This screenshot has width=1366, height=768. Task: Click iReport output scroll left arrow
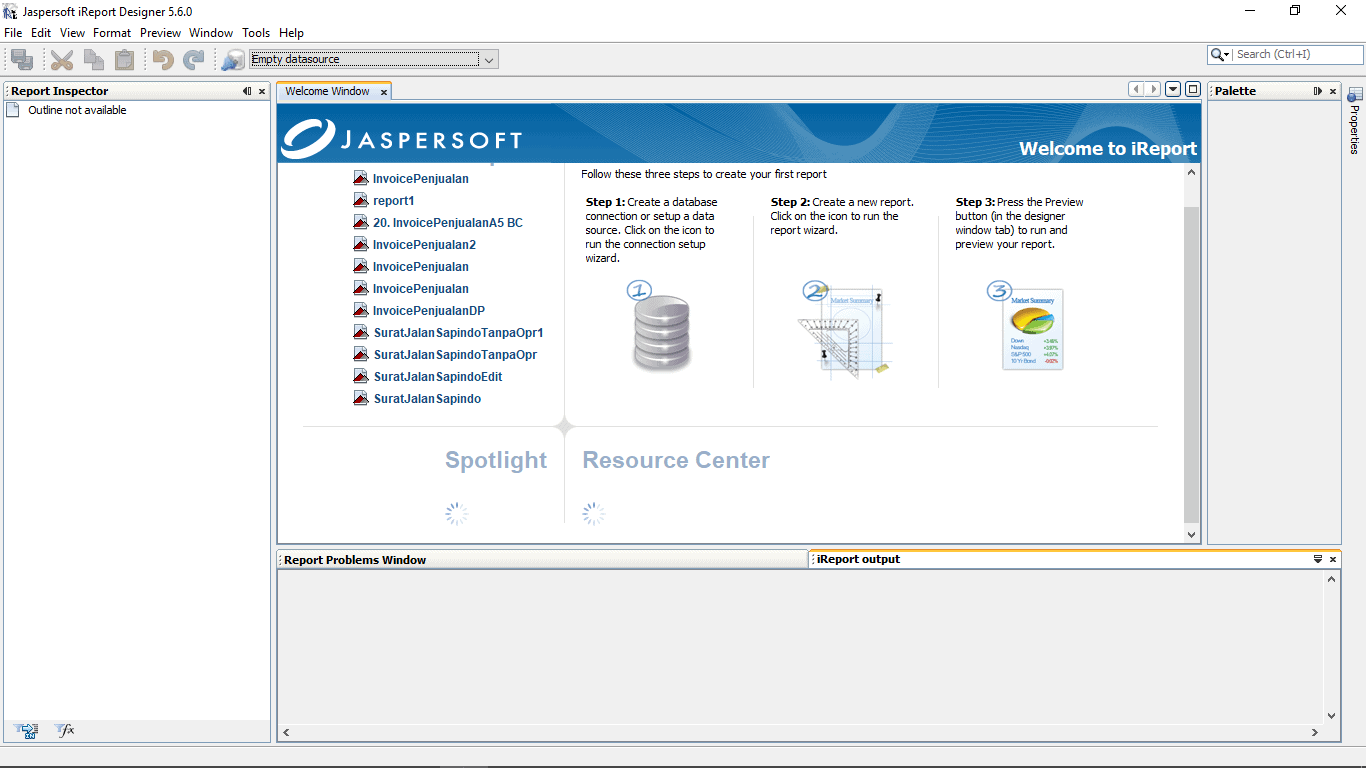pyautogui.click(x=286, y=732)
